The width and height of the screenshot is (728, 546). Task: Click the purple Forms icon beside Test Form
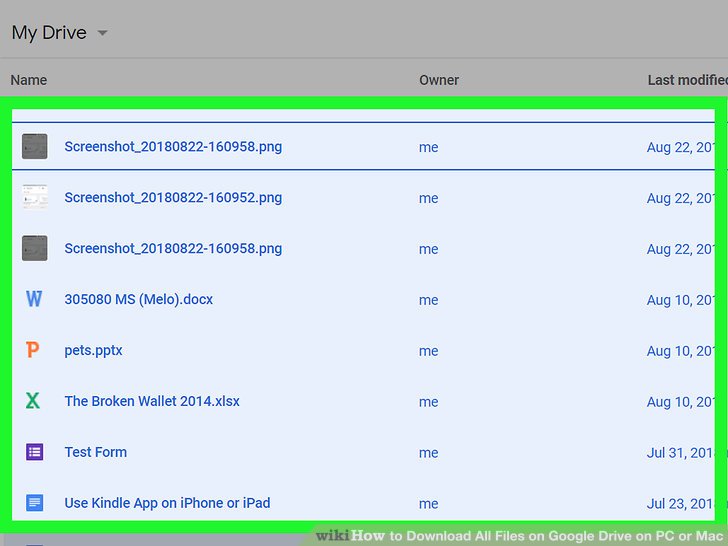[34, 452]
